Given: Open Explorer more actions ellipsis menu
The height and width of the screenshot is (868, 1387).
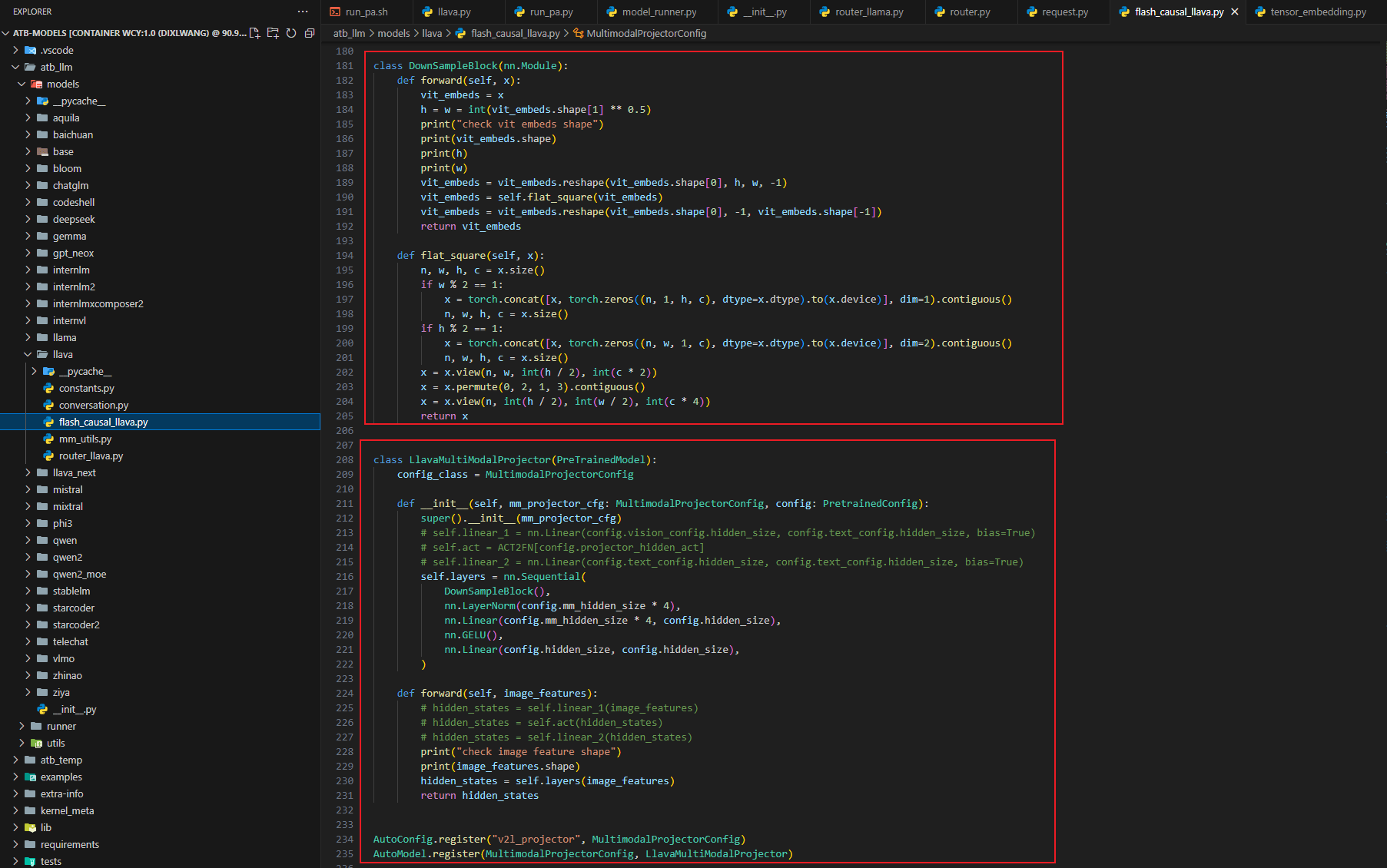Looking at the screenshot, I should point(303,12).
